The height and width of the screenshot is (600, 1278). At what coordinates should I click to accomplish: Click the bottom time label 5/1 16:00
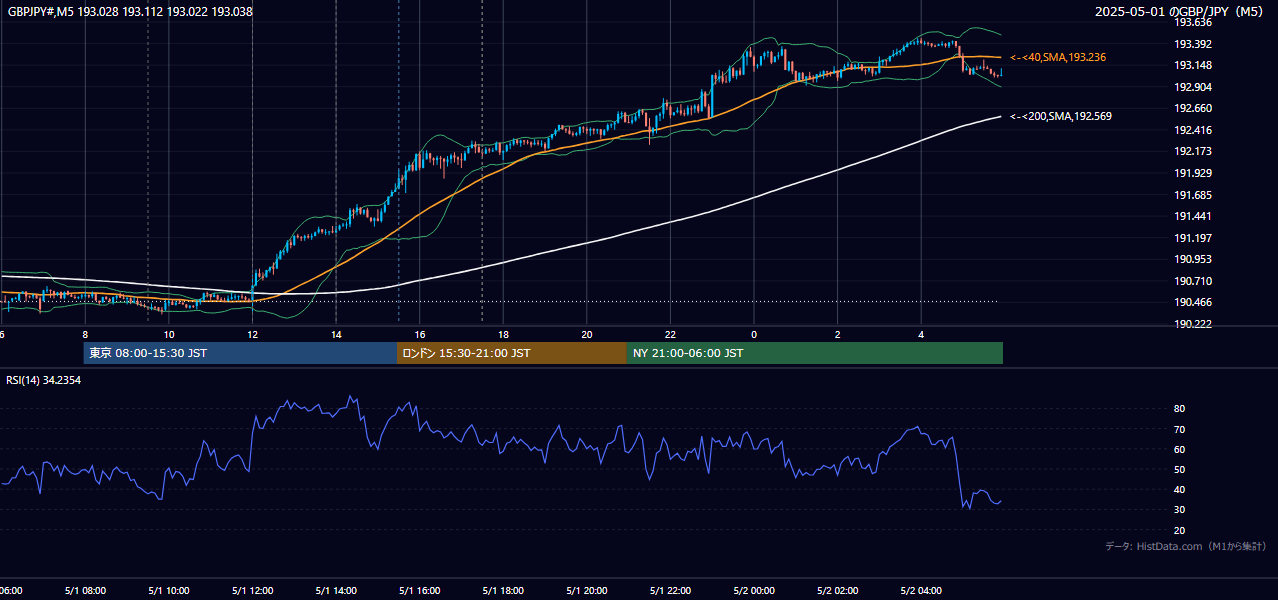point(419,591)
